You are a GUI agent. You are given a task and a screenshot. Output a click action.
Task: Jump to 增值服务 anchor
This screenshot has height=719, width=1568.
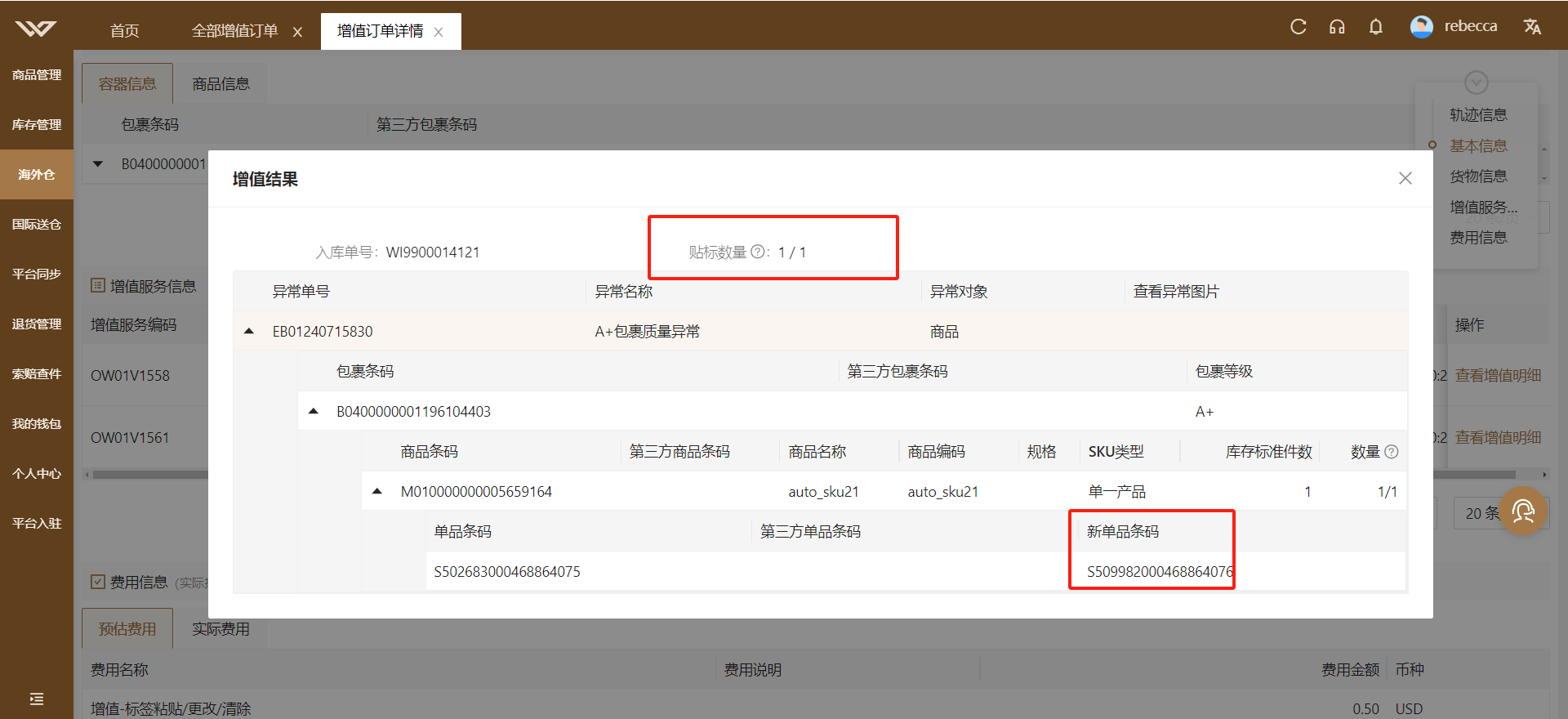tap(1483, 207)
